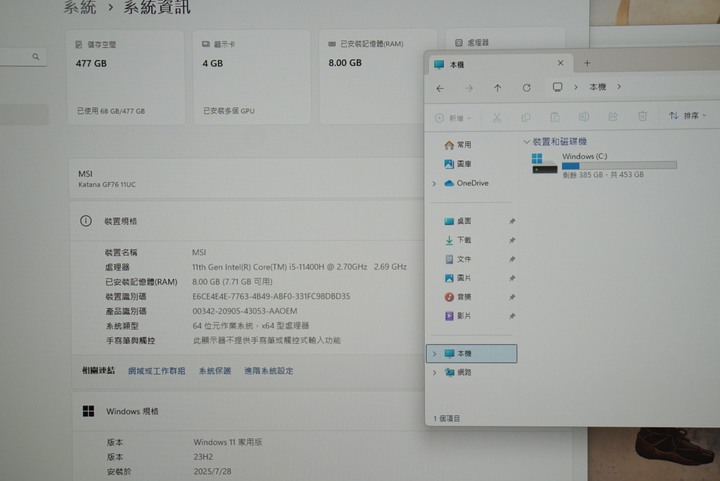Click the Windows 規格 section header
The width and height of the screenshot is (720, 481).
coord(248,411)
